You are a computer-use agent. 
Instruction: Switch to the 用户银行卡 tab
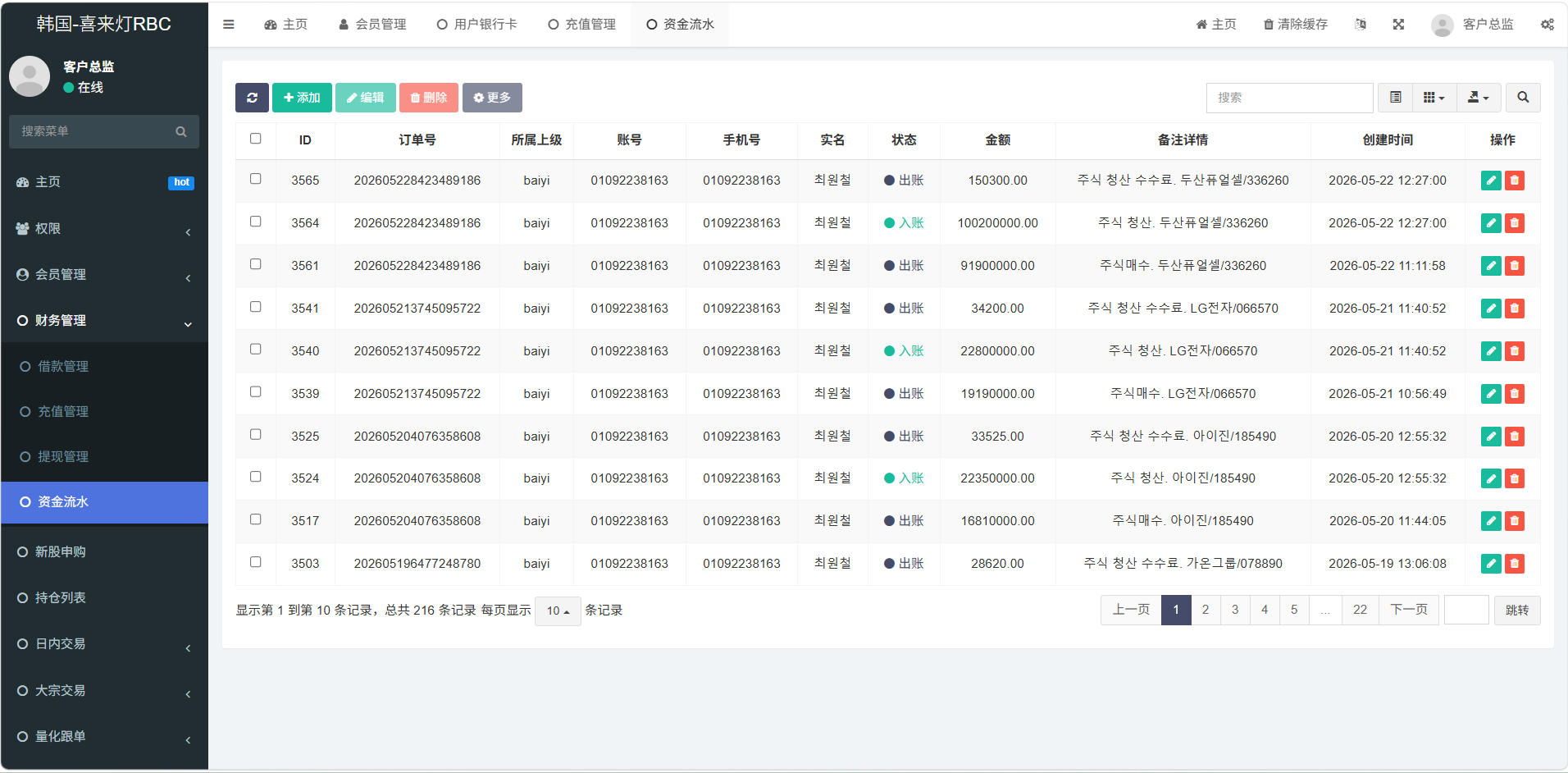477,25
